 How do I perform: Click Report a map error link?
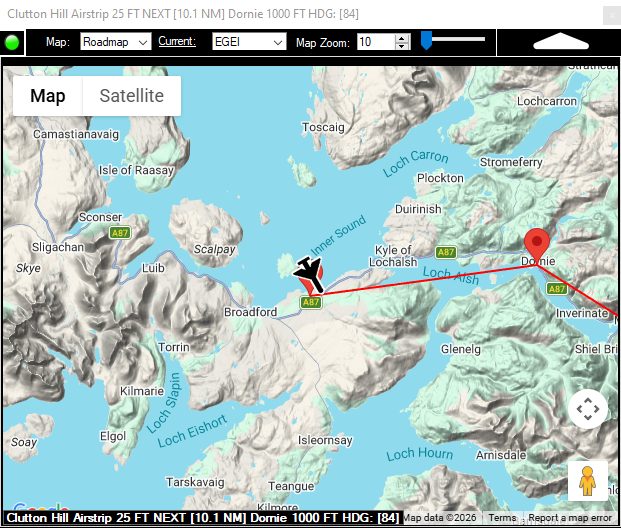pos(570,518)
